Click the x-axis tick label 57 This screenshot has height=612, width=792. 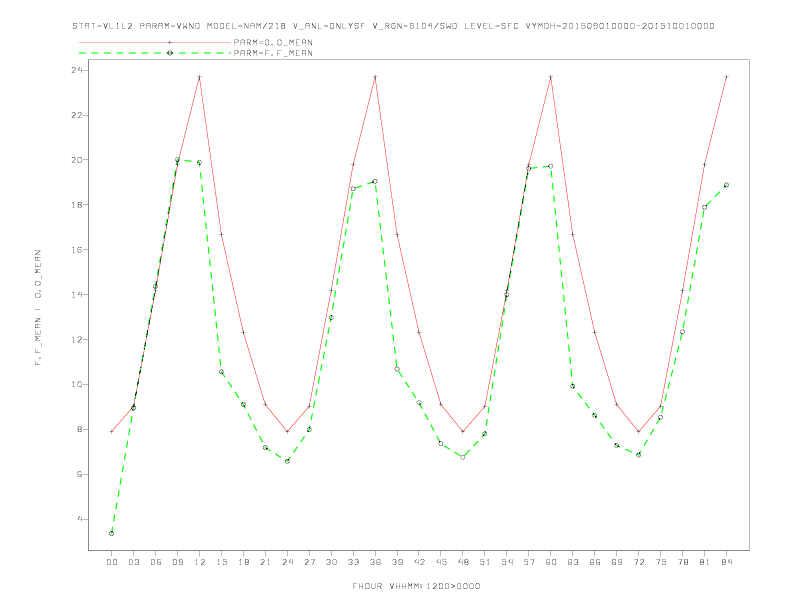pyautogui.click(x=529, y=562)
